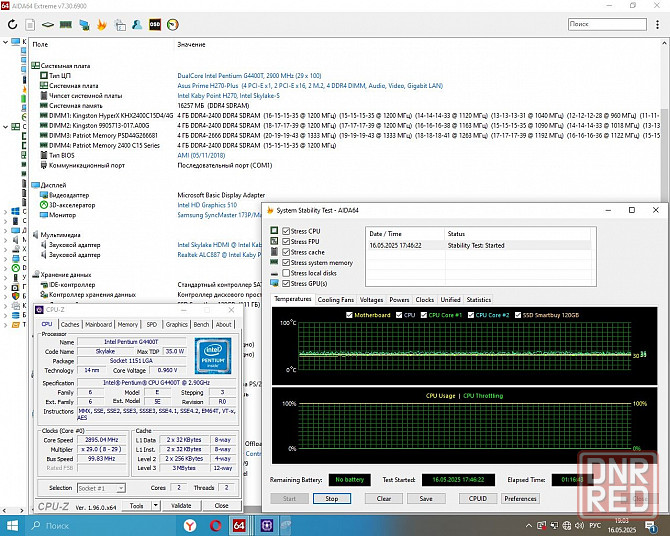The height and width of the screenshot is (536, 670).
Task: Select the DirectX green circle node in tree
Action: coord(15,268)
